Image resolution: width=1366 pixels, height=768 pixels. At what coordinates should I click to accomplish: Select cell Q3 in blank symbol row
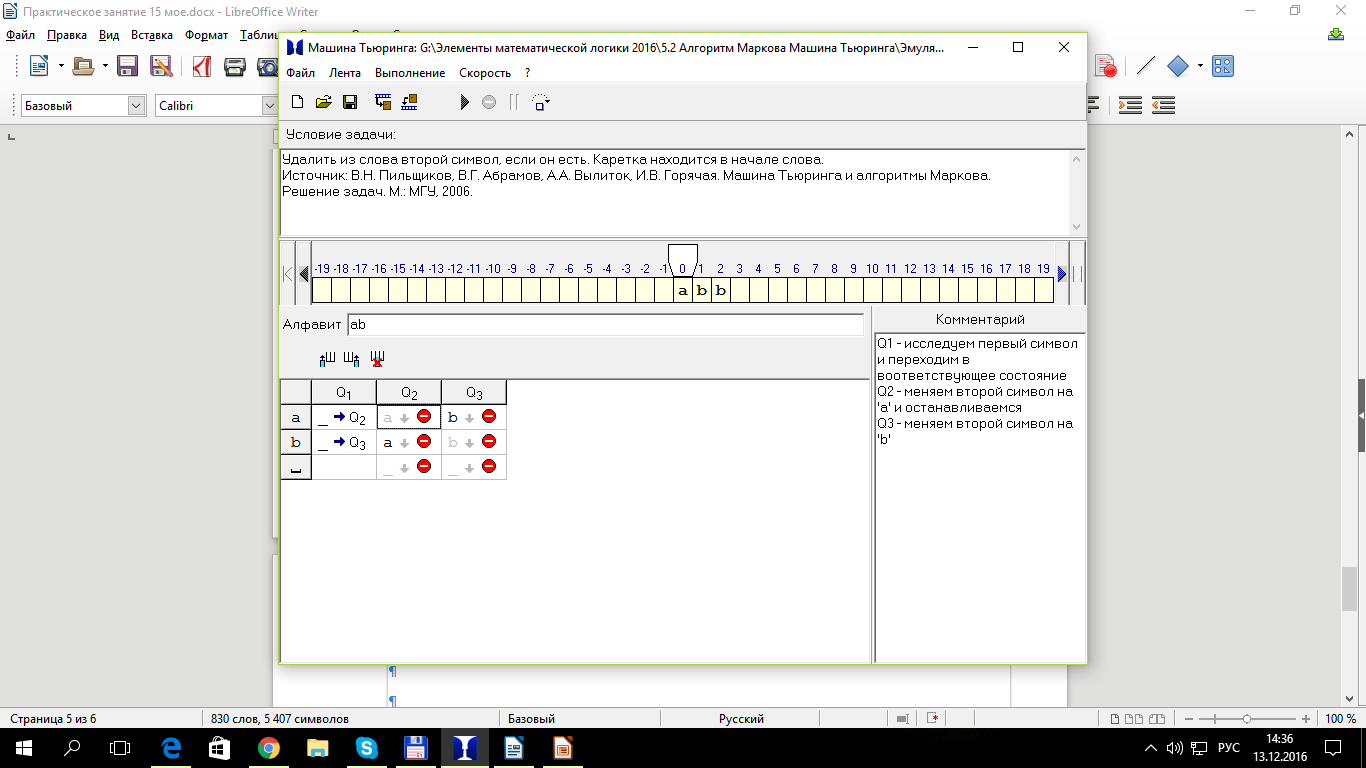coord(474,467)
